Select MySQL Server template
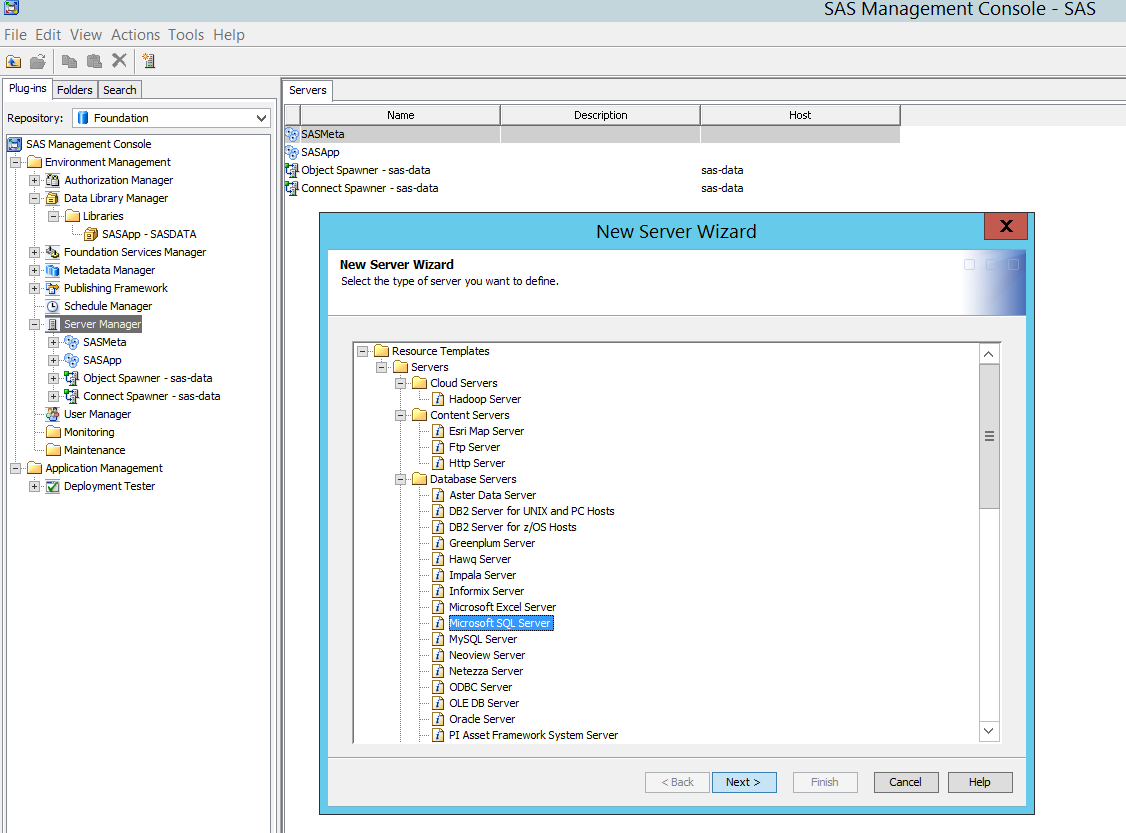The width and height of the screenshot is (1126, 833). point(483,639)
